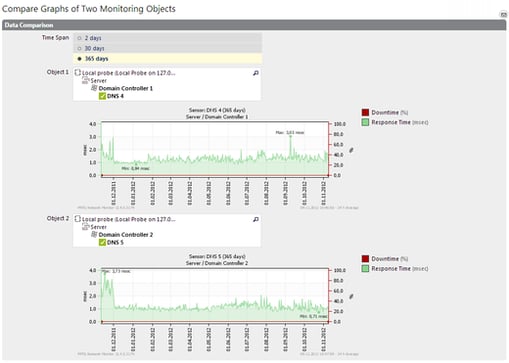Select Local probe node in Object 1
The image size is (509, 363).
pyautogui.click(x=129, y=73)
